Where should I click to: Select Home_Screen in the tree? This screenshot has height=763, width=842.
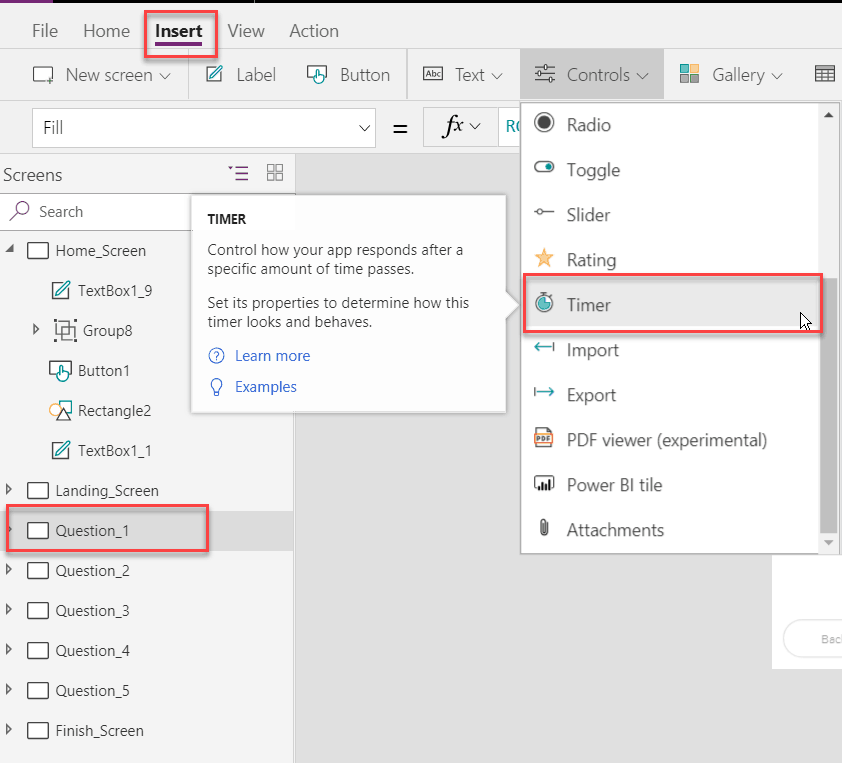100,251
